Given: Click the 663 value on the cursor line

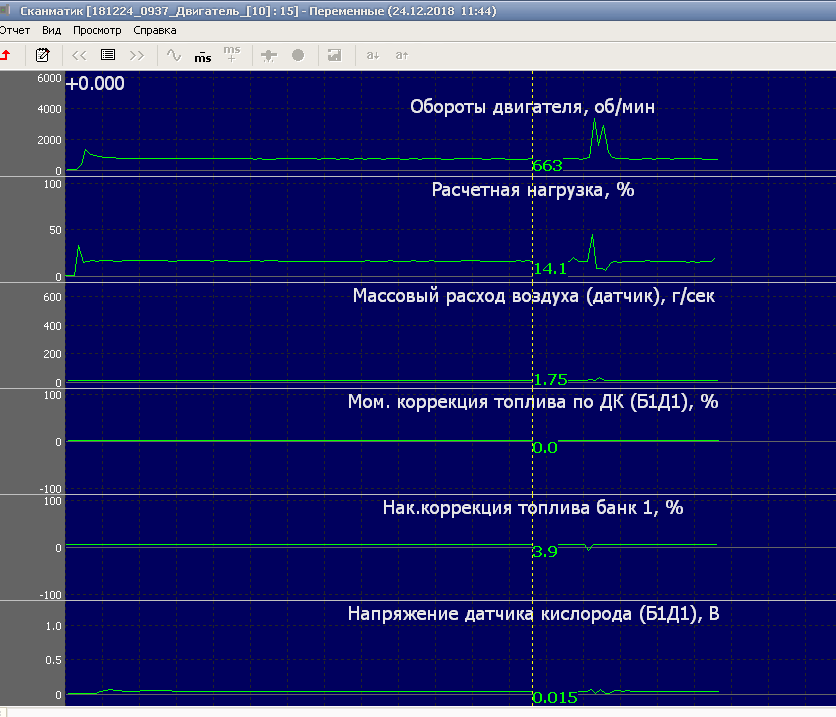Looking at the screenshot, I should pyautogui.click(x=548, y=165).
